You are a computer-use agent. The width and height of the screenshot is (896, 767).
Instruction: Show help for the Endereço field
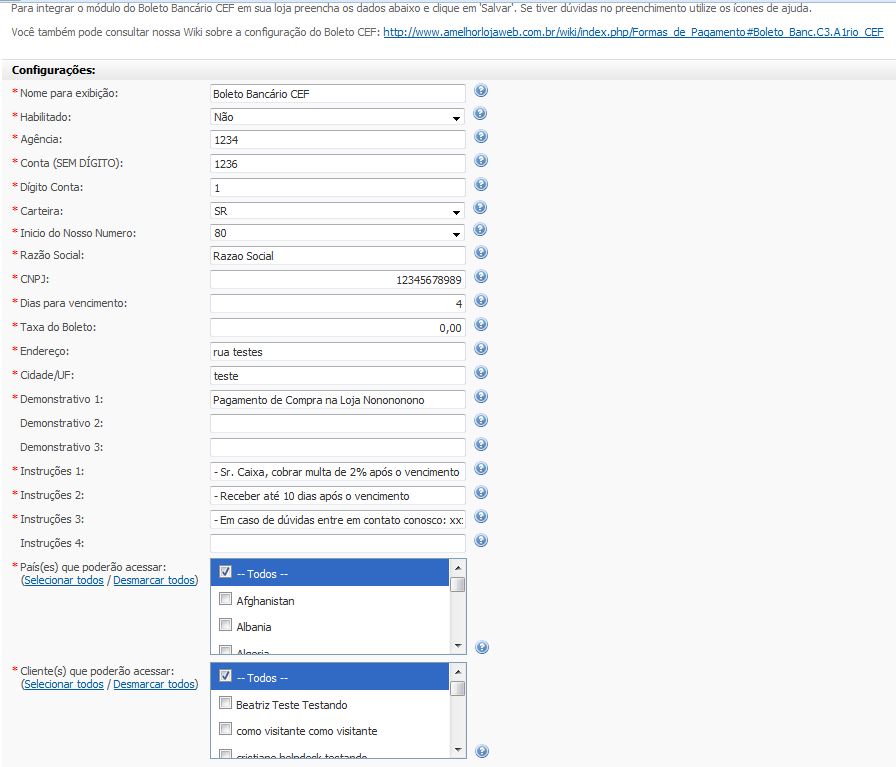[x=481, y=348]
